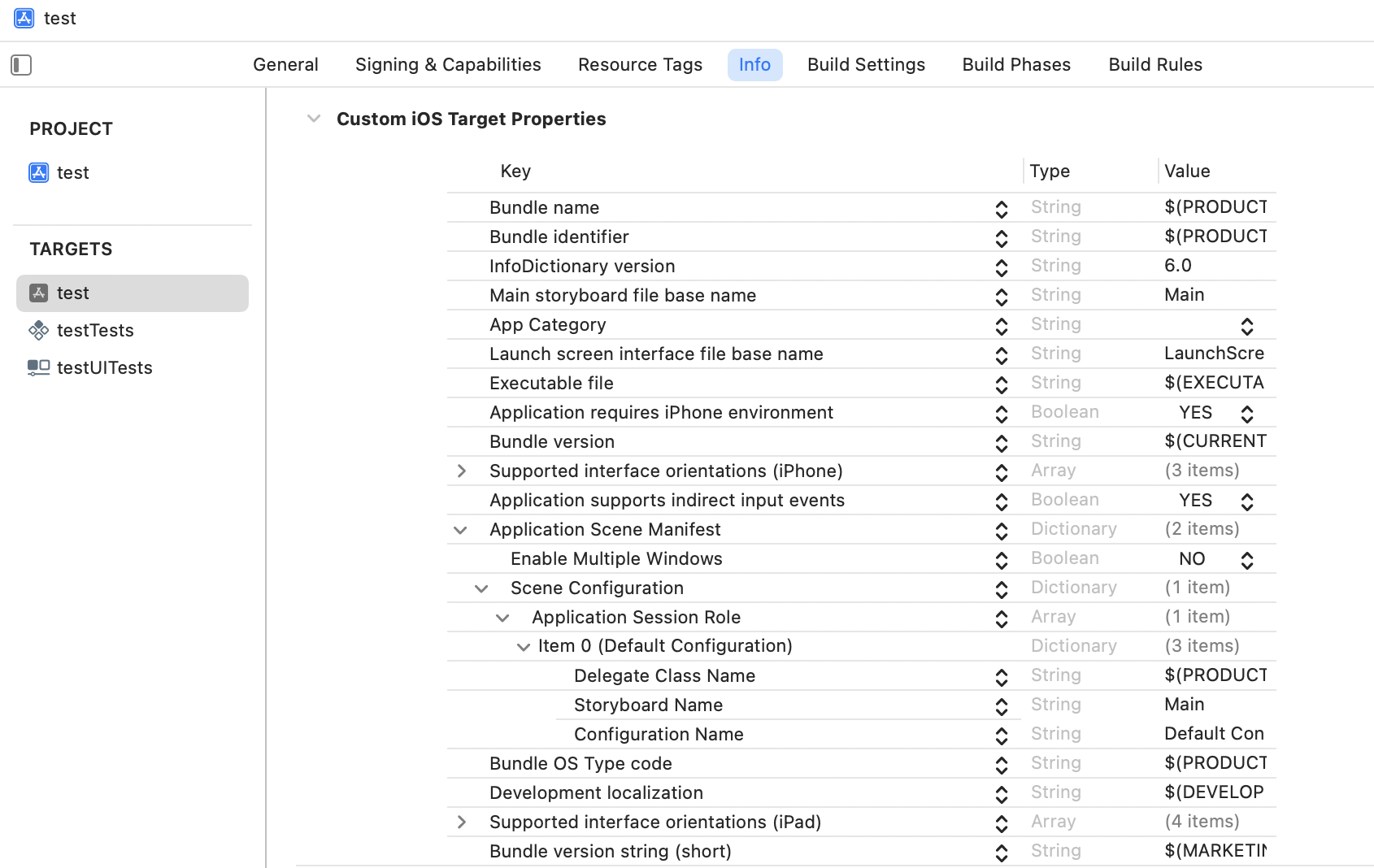Select the testTests target icon
This screenshot has width=1374, height=868.
click(x=38, y=330)
